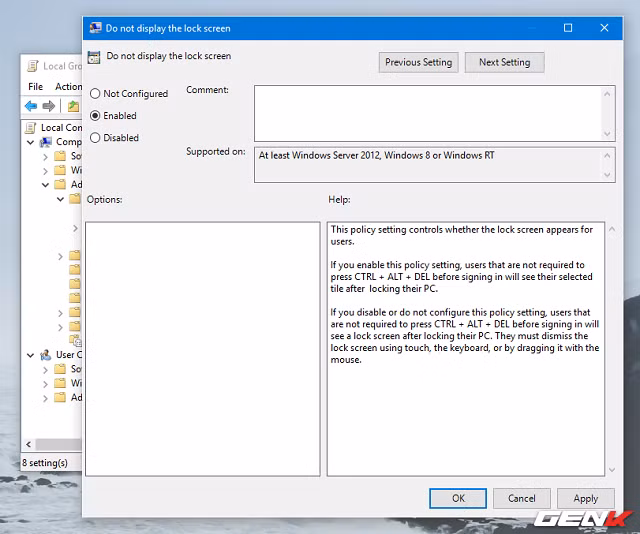Click the forward arrow in Group Policy toolbar
This screenshot has width=640, height=534.
[48, 106]
